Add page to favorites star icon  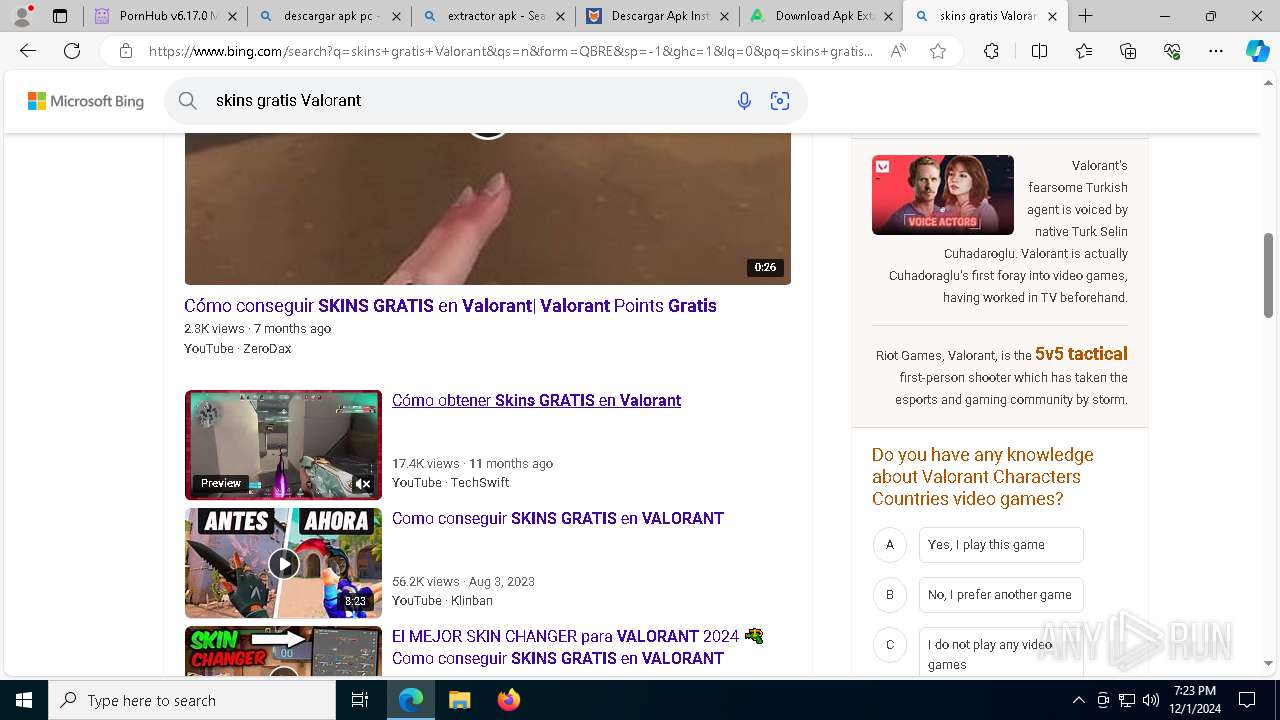click(x=938, y=51)
